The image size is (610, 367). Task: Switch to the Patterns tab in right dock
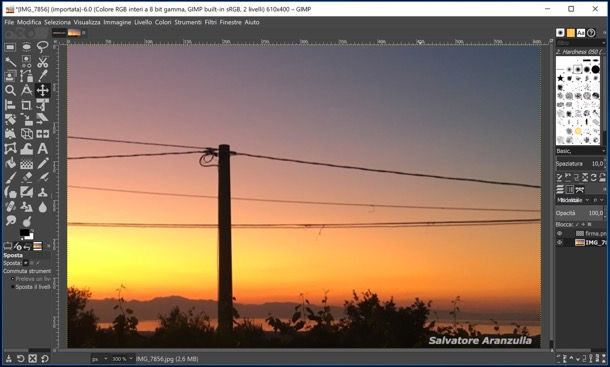coord(571,33)
